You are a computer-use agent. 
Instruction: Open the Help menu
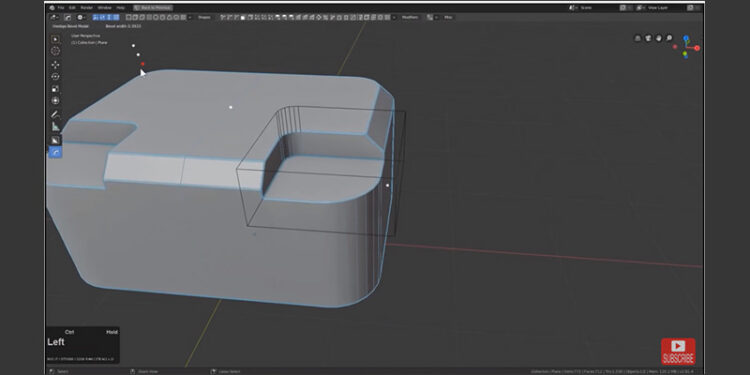click(121, 8)
